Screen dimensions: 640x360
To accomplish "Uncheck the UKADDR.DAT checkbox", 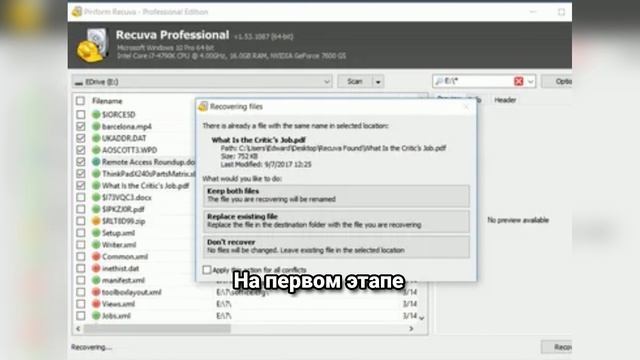I will click(x=81, y=138).
